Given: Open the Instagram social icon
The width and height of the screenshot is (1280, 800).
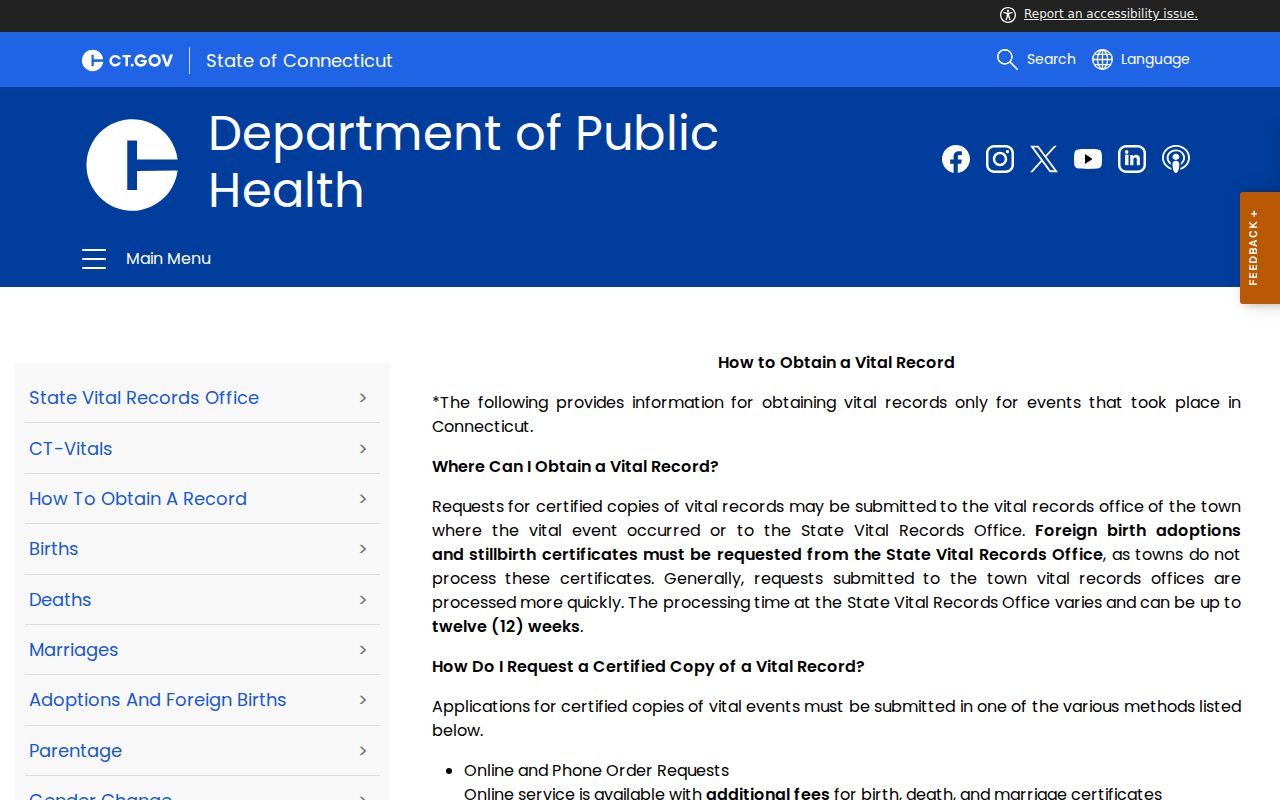Looking at the screenshot, I should (x=1000, y=159).
